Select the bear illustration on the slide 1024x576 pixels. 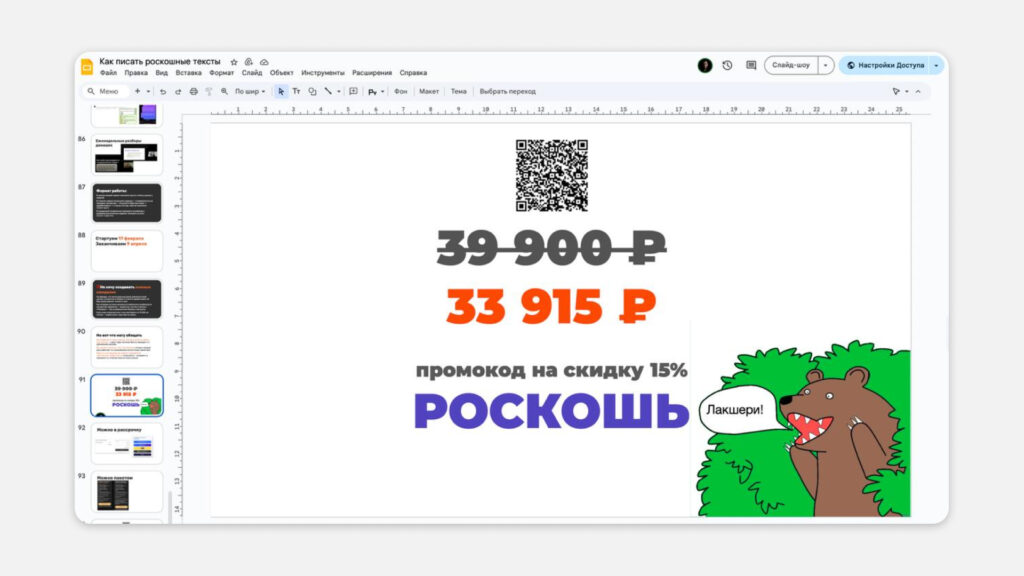click(x=803, y=428)
